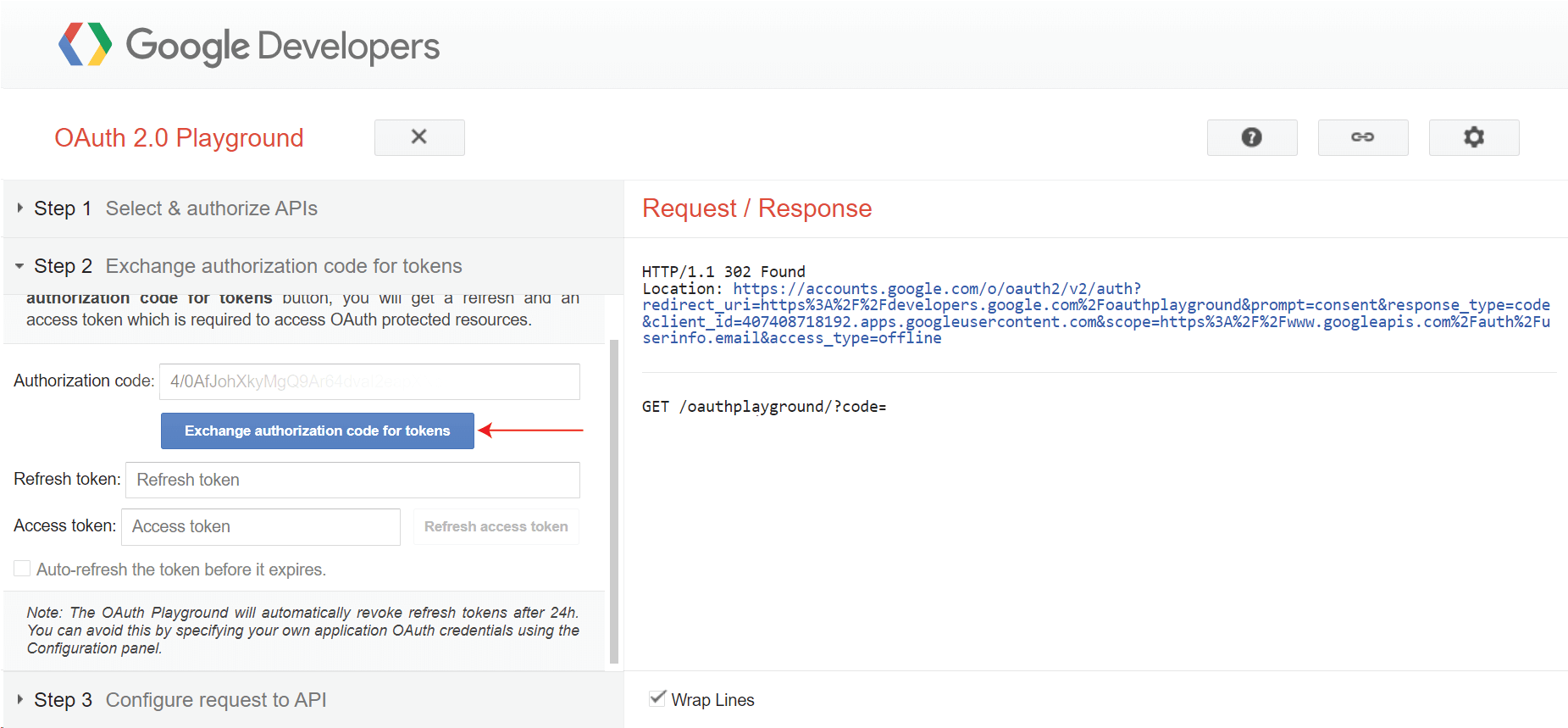The image size is (1568, 728).
Task: Click the GET /oauthplayground/?code= line
Action: coord(764,407)
